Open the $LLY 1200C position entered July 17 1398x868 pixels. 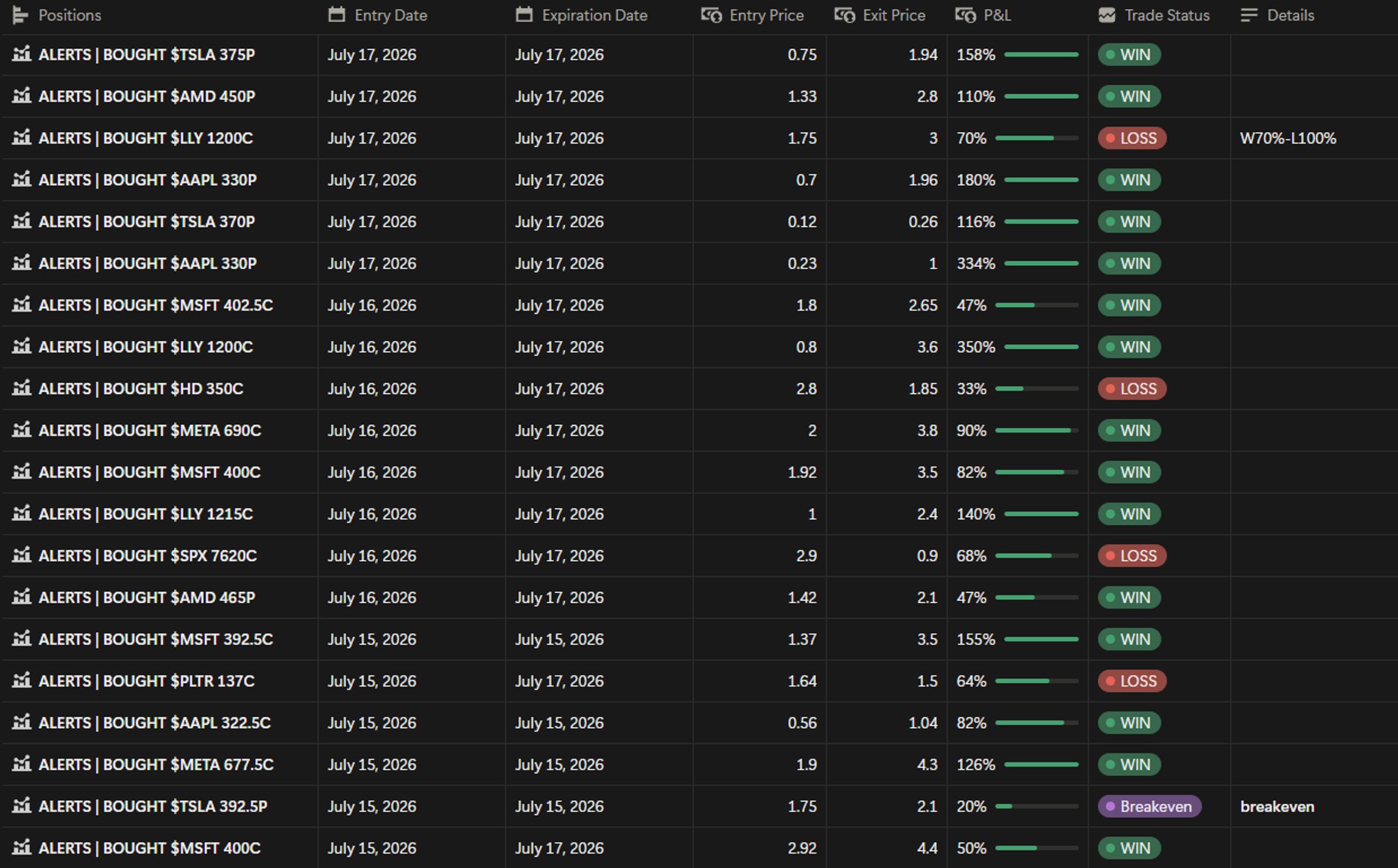tap(145, 138)
